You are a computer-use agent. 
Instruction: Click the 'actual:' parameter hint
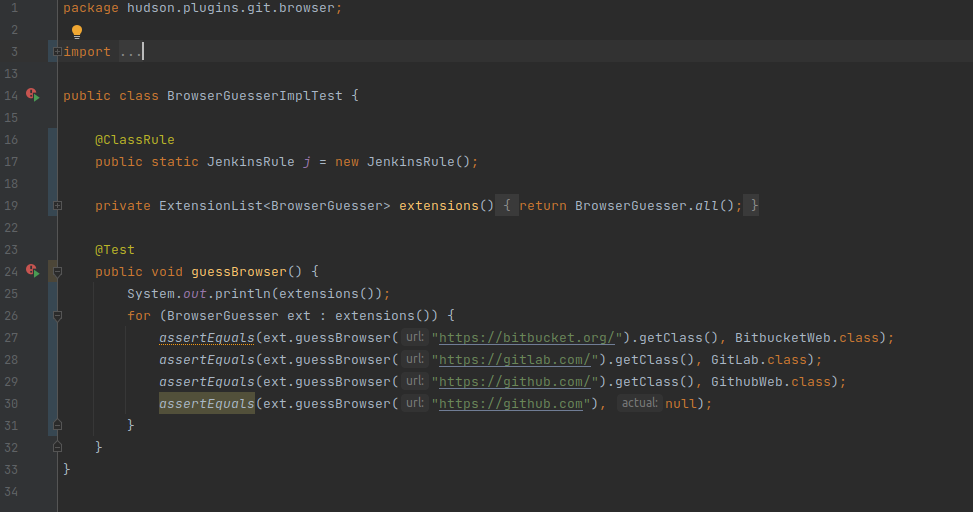(639, 403)
